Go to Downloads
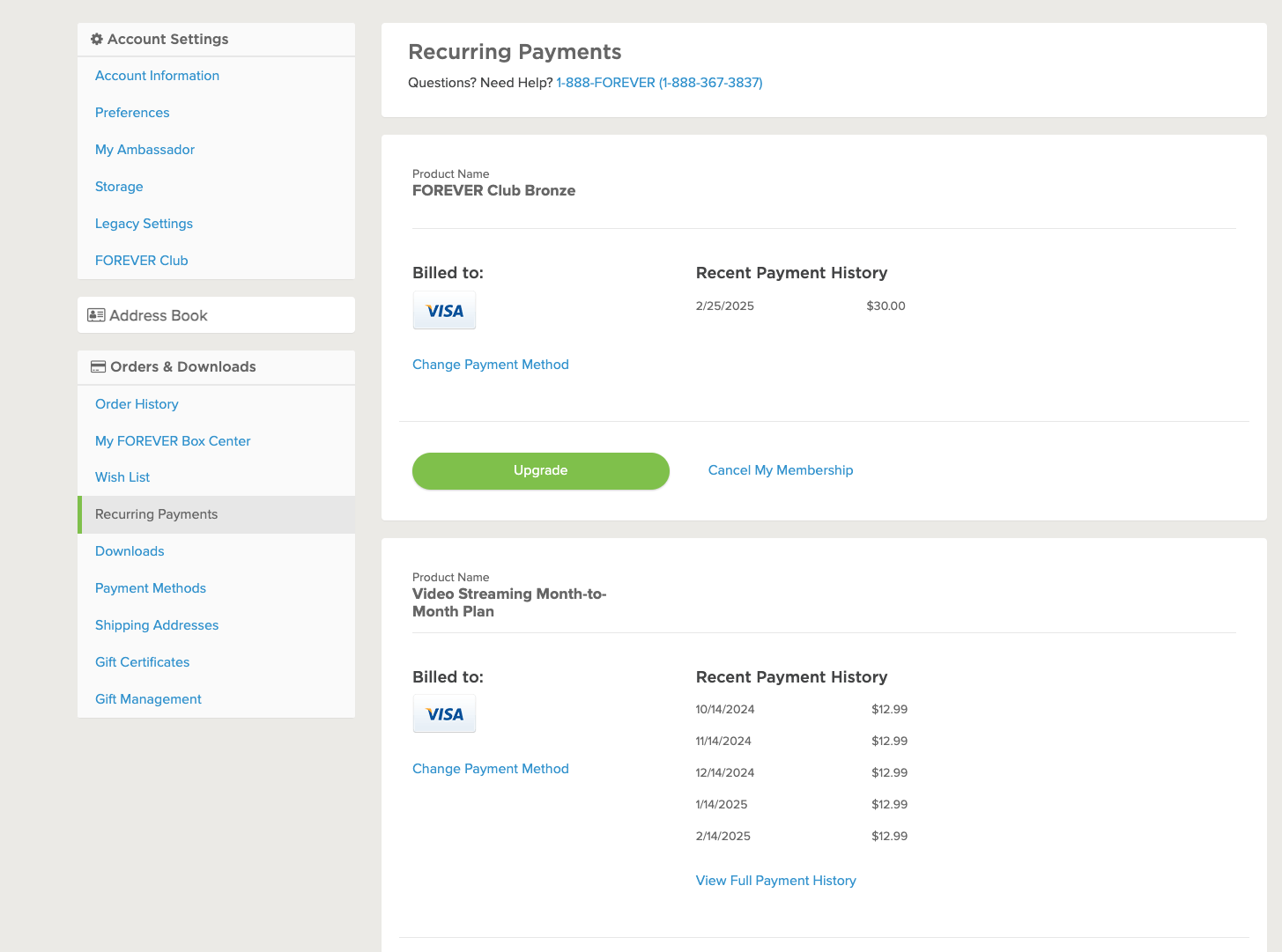Screen dimensions: 1282x952 [x=130, y=551]
